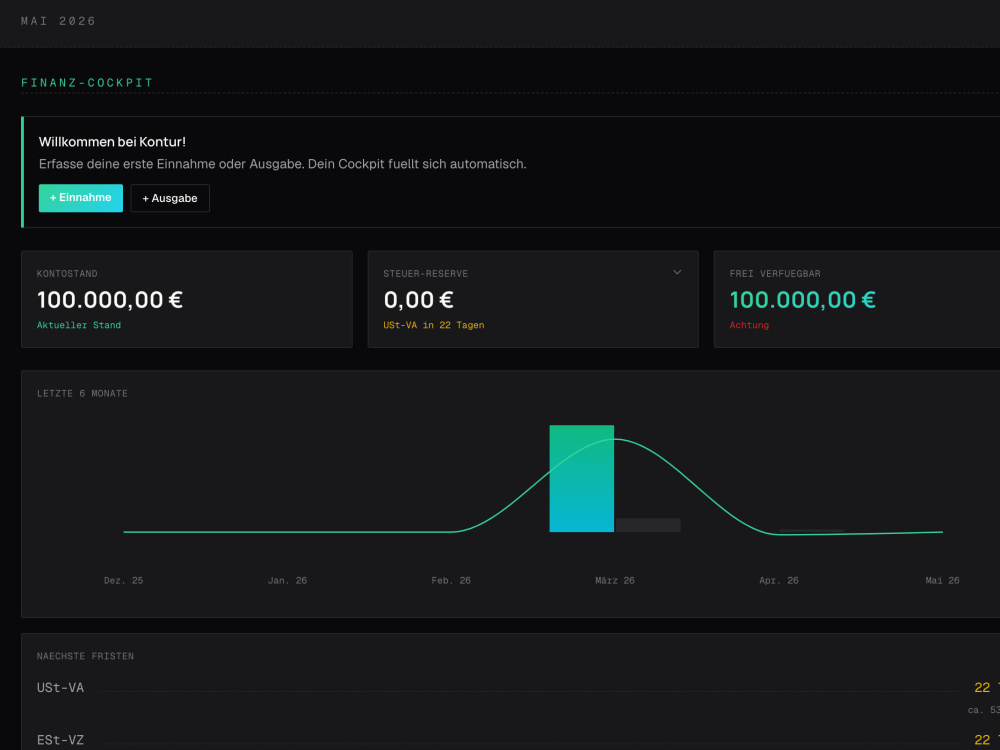Click the red 'Achtung' label
Image resolution: width=1000 pixels, height=750 pixels.
coord(749,325)
